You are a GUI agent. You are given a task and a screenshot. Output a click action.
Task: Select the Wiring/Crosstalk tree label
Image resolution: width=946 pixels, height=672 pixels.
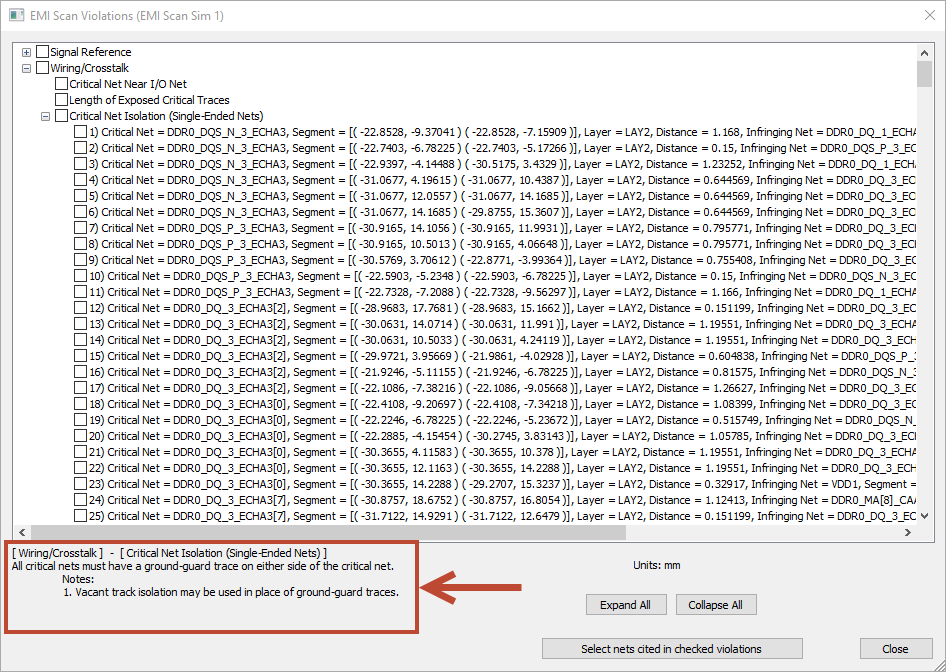pos(89,68)
